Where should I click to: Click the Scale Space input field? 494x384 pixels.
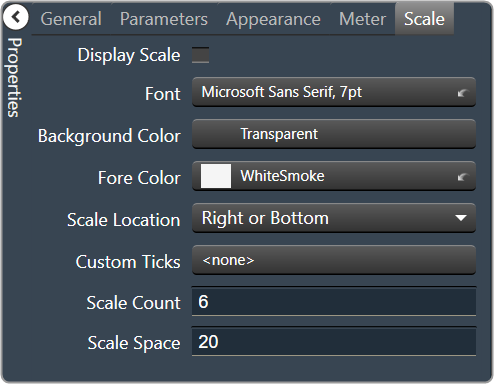pyautogui.click(x=334, y=342)
